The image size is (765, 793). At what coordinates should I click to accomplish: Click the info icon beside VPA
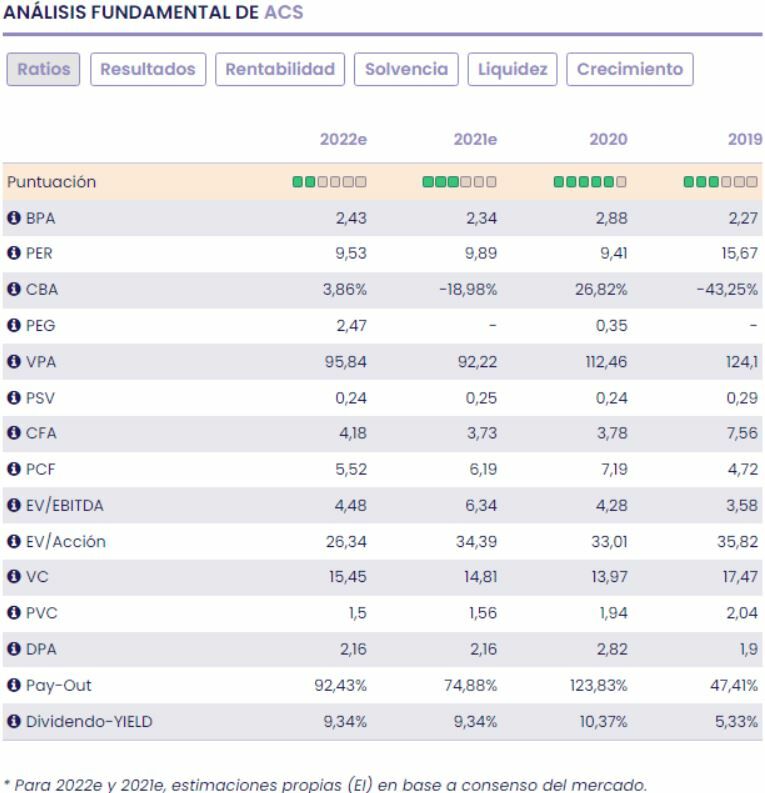coord(13,362)
